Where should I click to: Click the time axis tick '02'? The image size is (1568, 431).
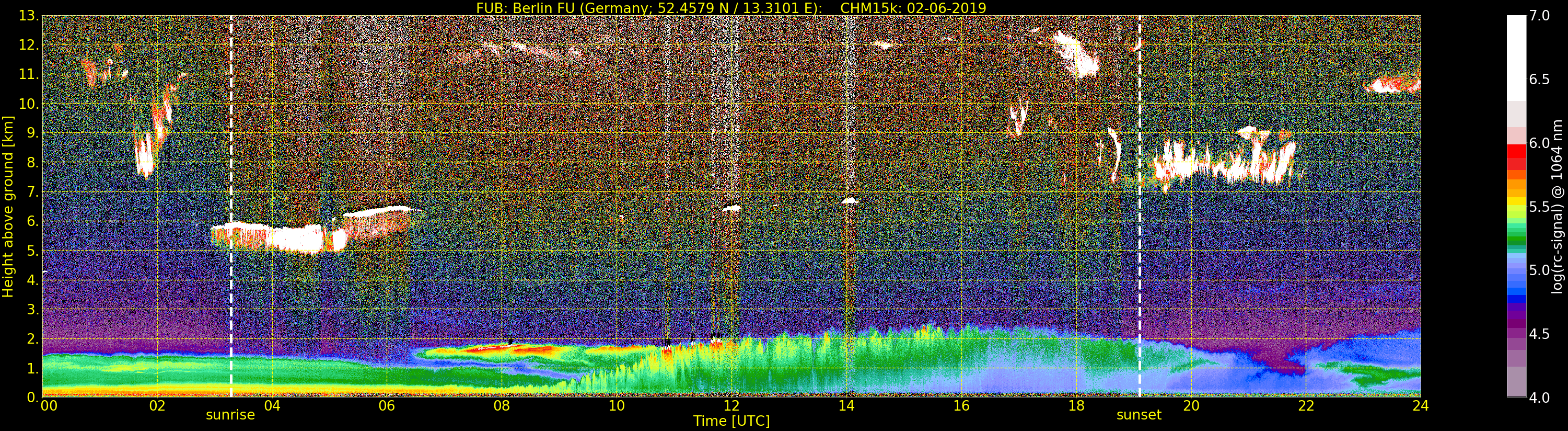point(157,405)
